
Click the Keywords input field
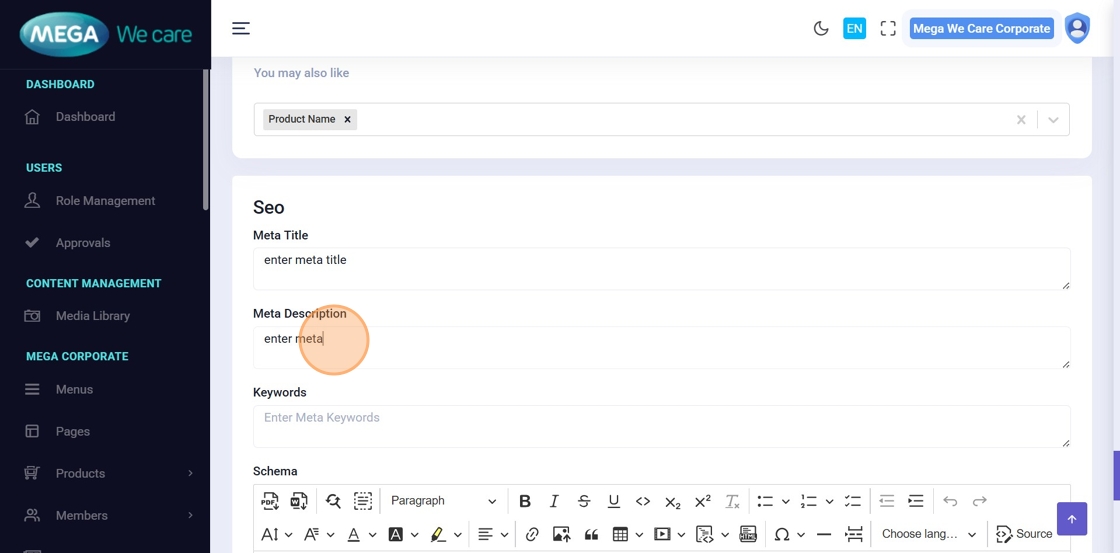pos(661,426)
